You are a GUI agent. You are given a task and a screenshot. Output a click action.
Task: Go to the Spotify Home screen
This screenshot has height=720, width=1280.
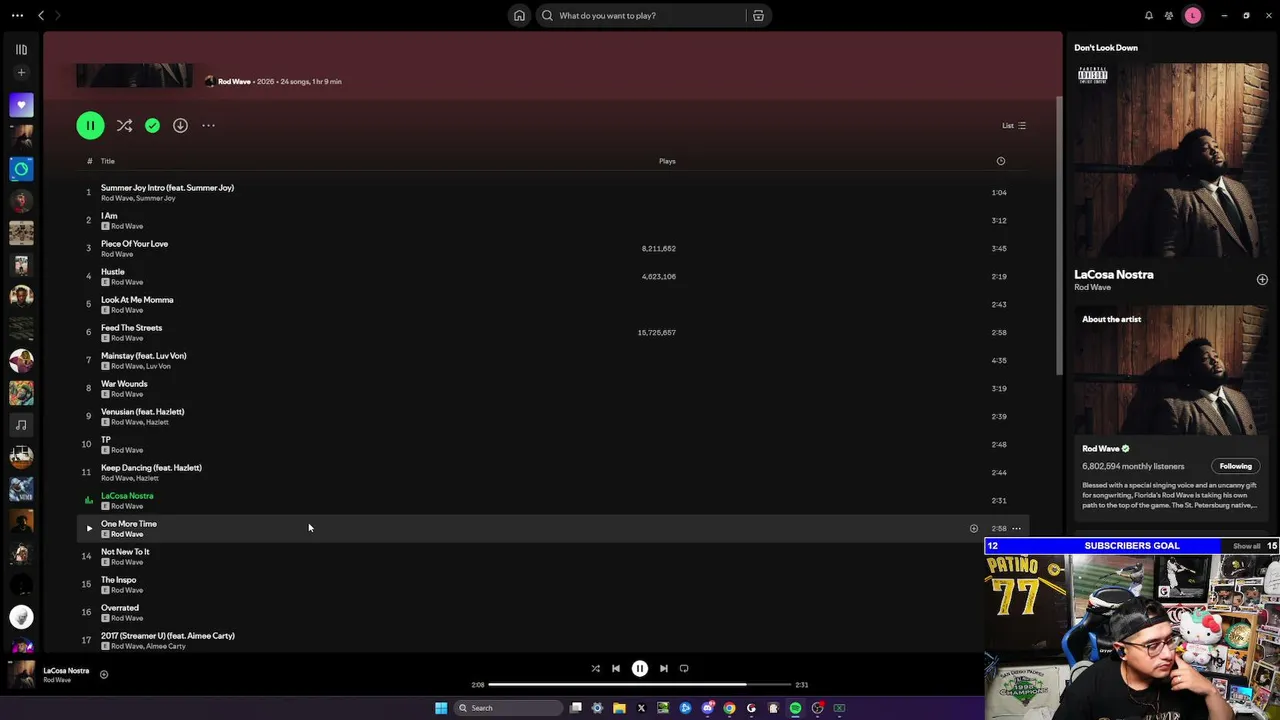click(519, 15)
